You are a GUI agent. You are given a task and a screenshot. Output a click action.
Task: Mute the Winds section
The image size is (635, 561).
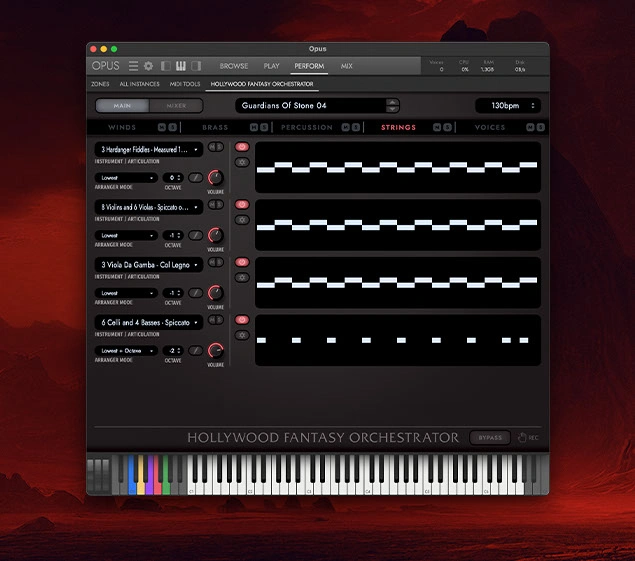point(162,127)
